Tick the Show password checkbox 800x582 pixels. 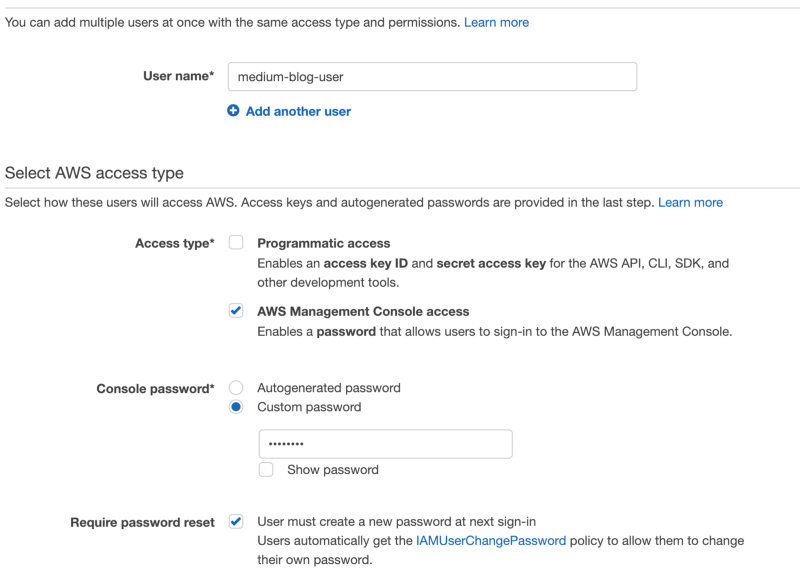tap(266, 469)
